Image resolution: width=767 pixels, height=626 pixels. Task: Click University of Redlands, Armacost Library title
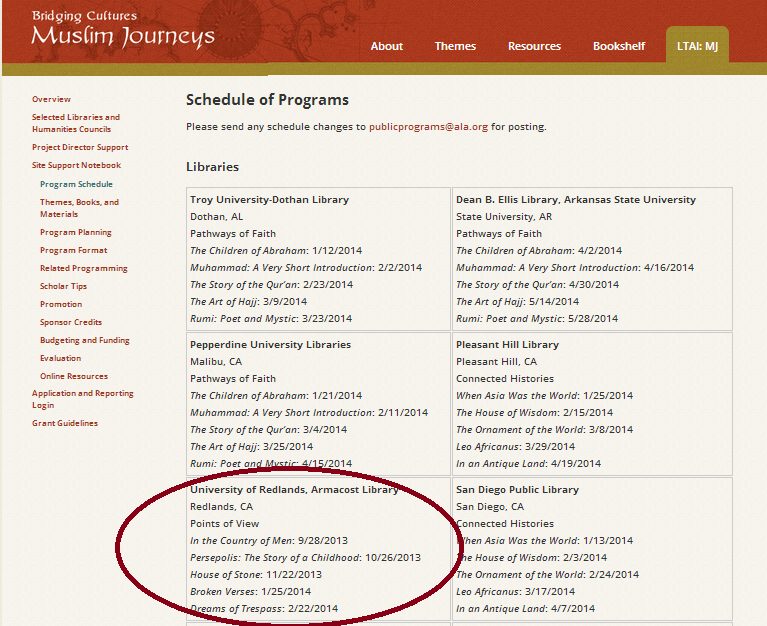tap(294, 490)
